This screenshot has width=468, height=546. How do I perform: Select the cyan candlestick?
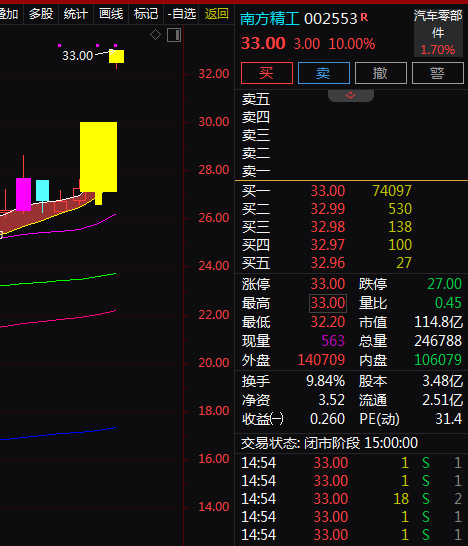click(42, 190)
